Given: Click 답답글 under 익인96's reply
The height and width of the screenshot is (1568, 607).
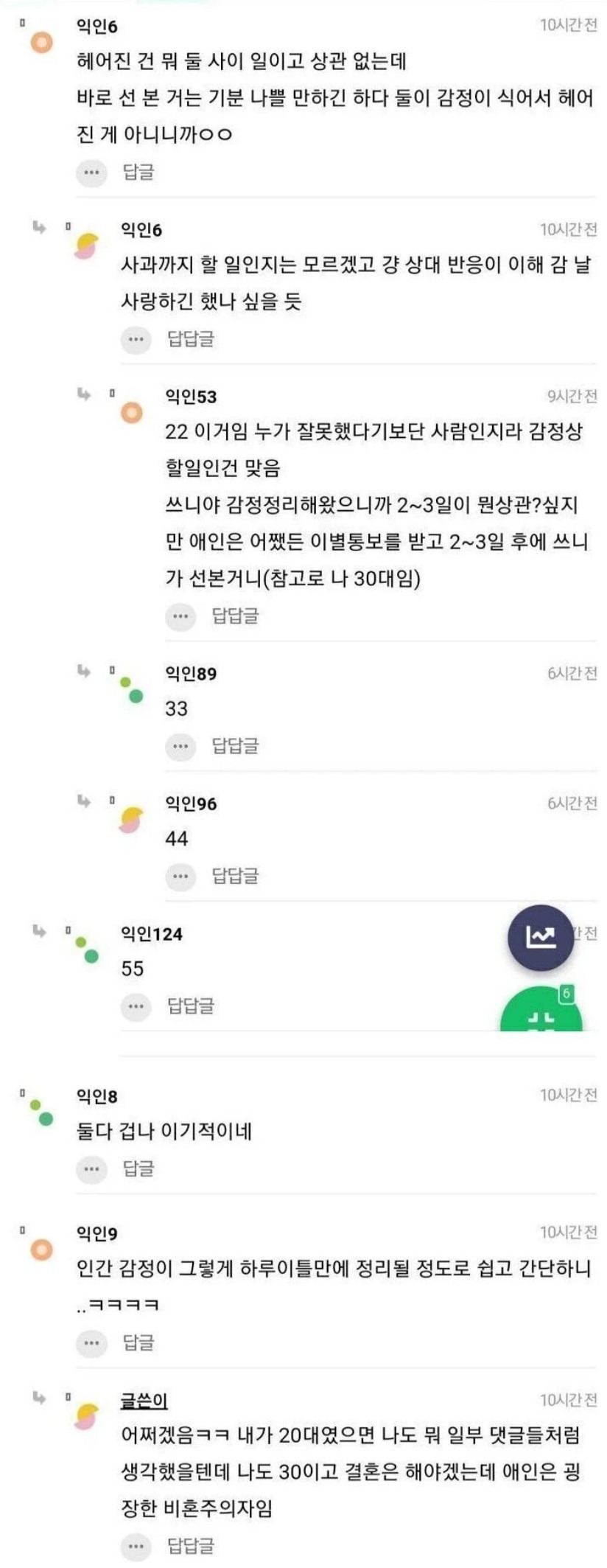Looking at the screenshot, I should pyautogui.click(x=235, y=876).
